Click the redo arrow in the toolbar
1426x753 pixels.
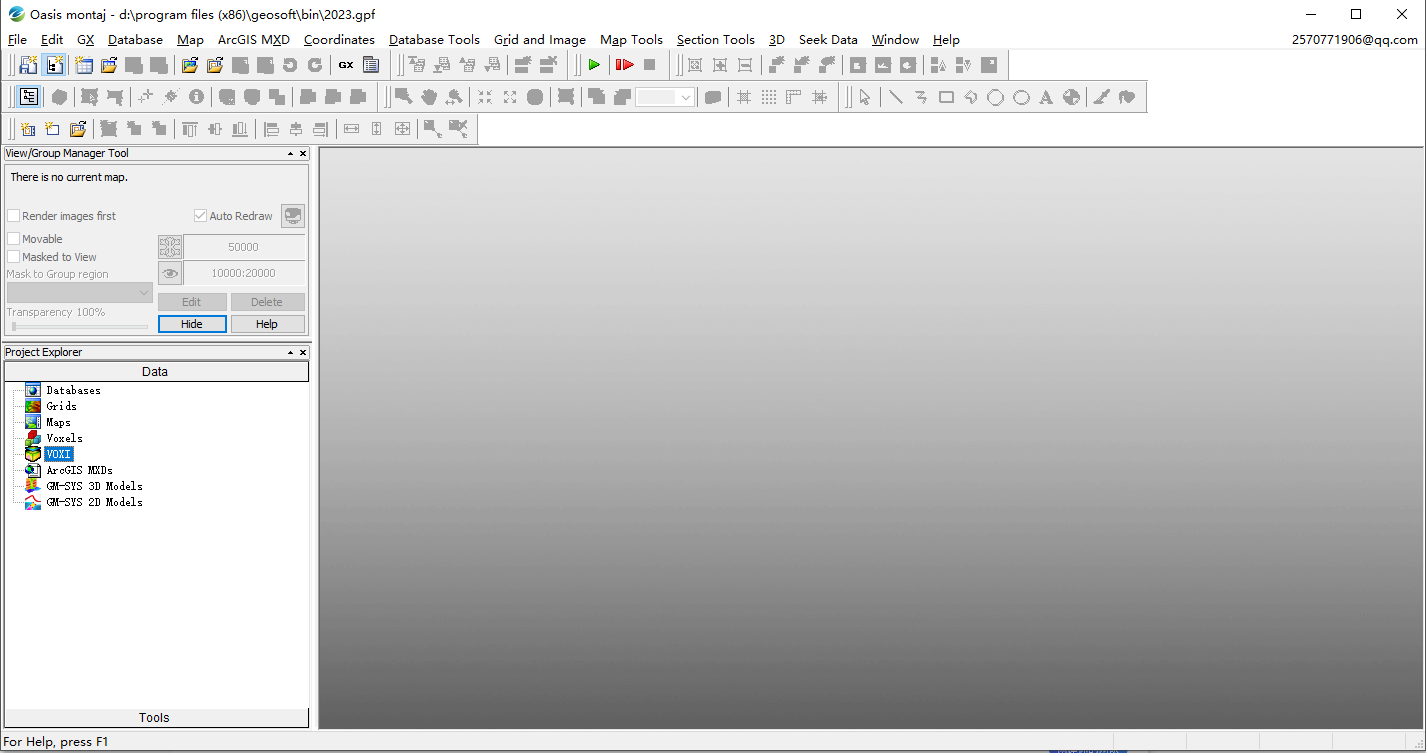[x=315, y=65]
